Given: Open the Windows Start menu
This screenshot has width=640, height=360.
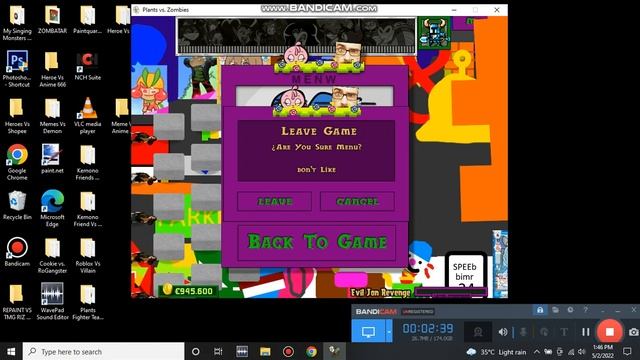Looking at the screenshot, I should point(11,351).
